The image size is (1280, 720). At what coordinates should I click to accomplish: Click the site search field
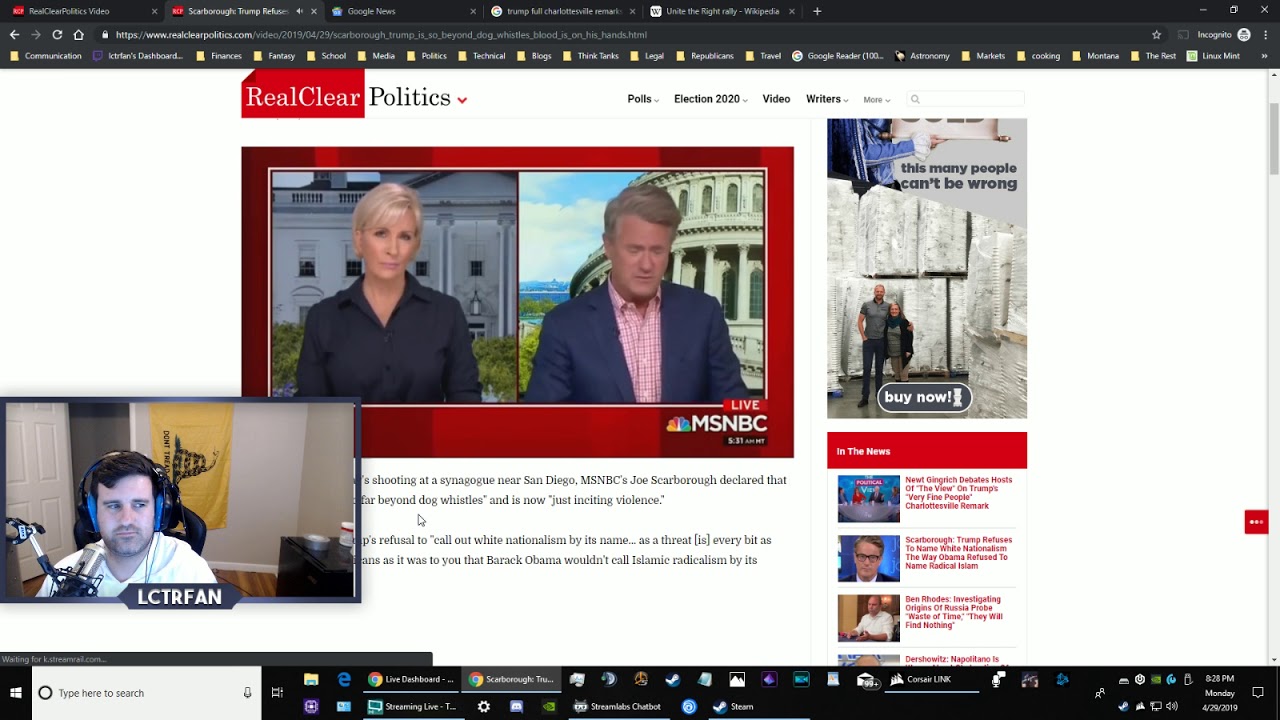(966, 99)
